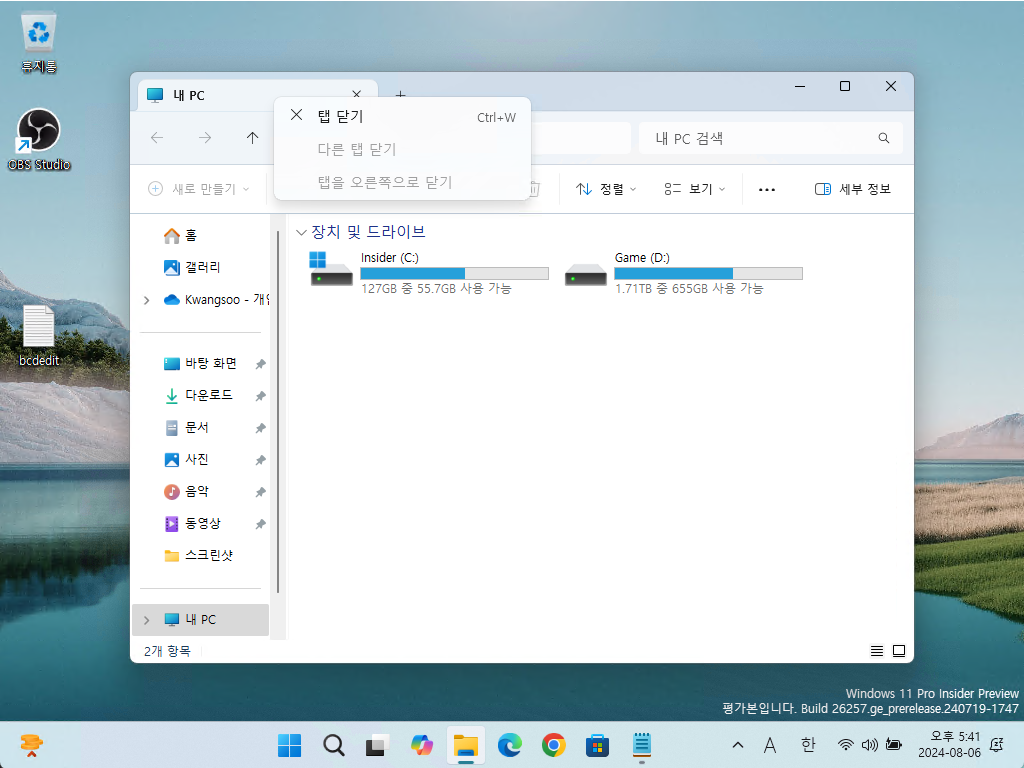
Task: Open the notifications bell icon
Action: coord(997,744)
